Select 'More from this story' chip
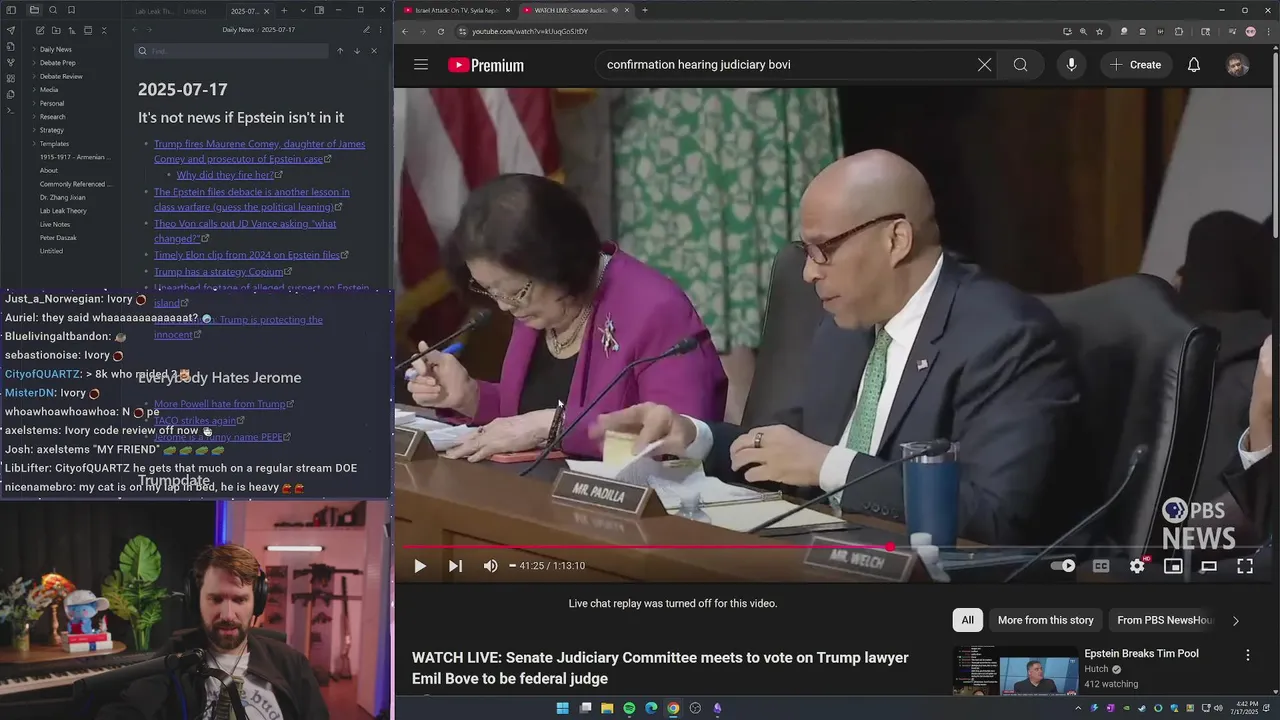The height and width of the screenshot is (720, 1280). (x=1045, y=620)
